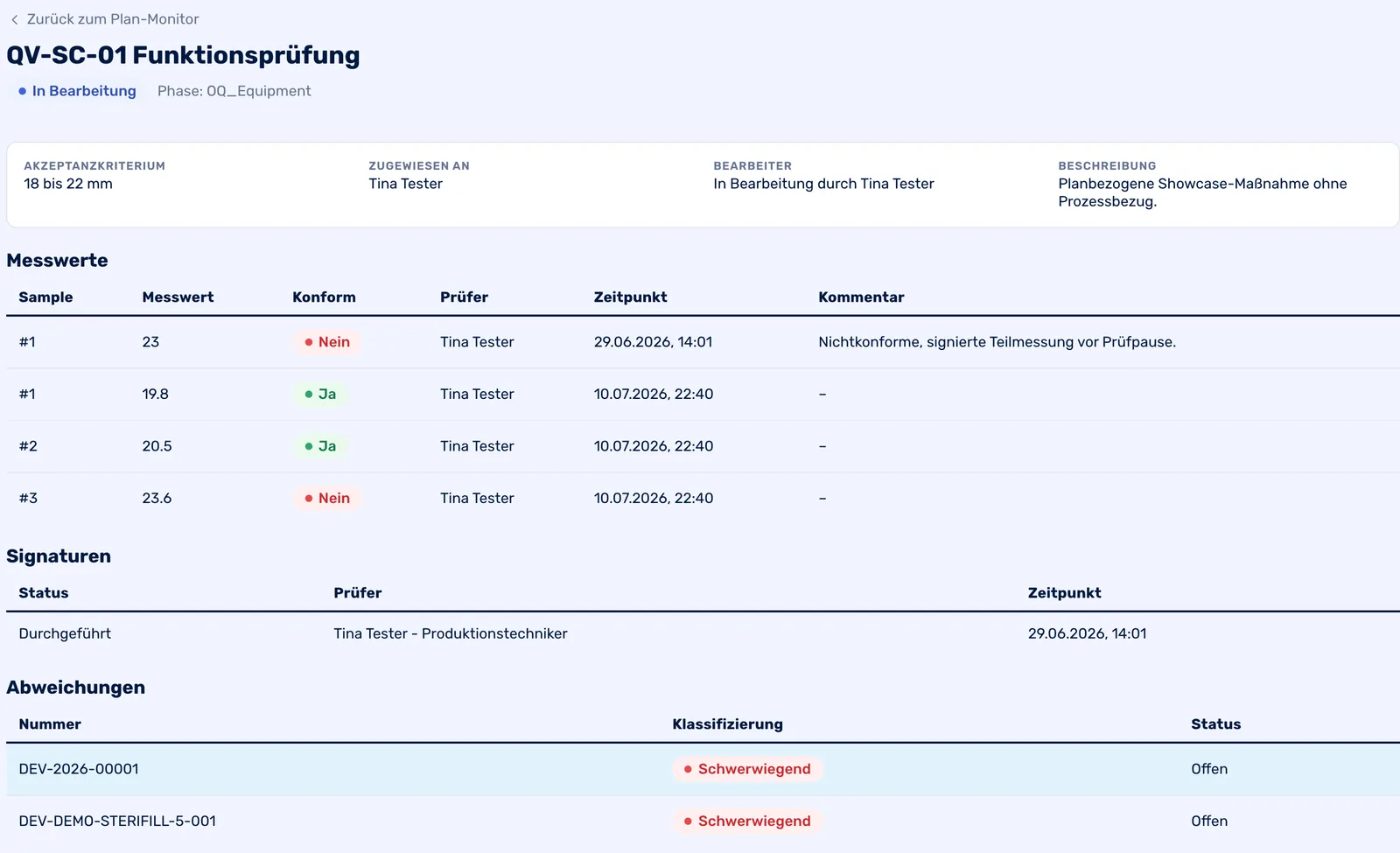This screenshot has width=1400, height=853.
Task: Select the Durchgeführt signature row
Action: point(703,633)
